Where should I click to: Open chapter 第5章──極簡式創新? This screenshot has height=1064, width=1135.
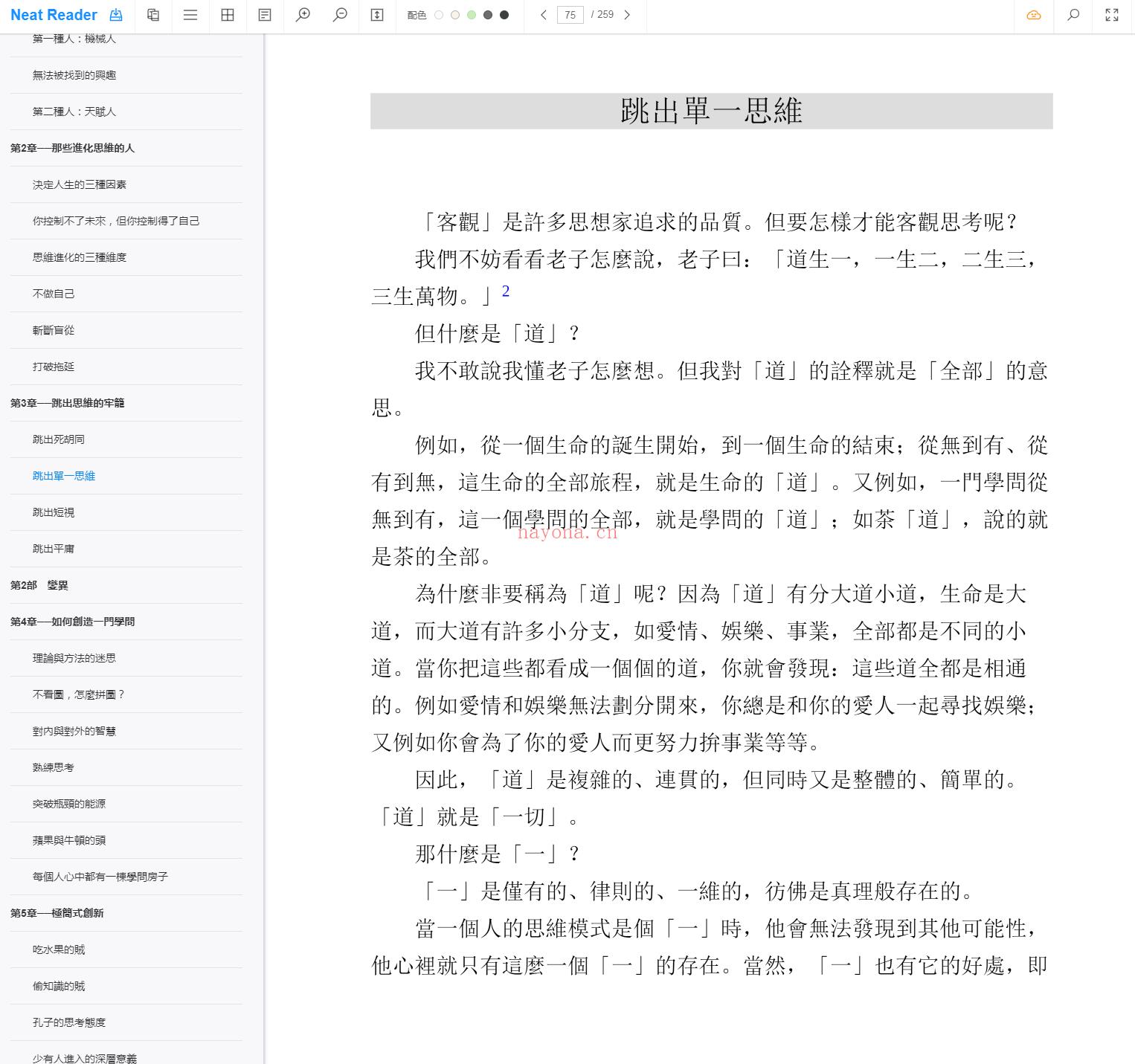pos(57,913)
